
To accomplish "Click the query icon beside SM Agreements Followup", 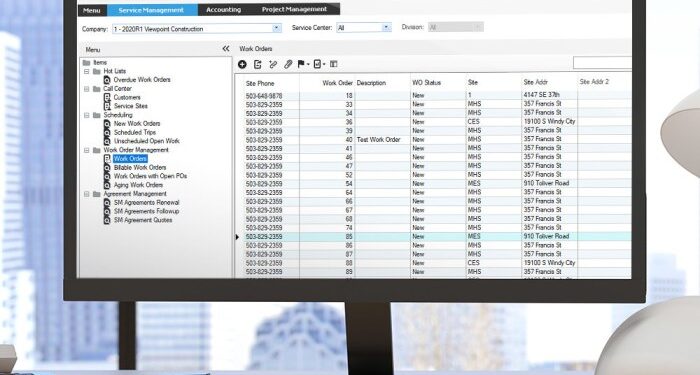I will point(107,211).
